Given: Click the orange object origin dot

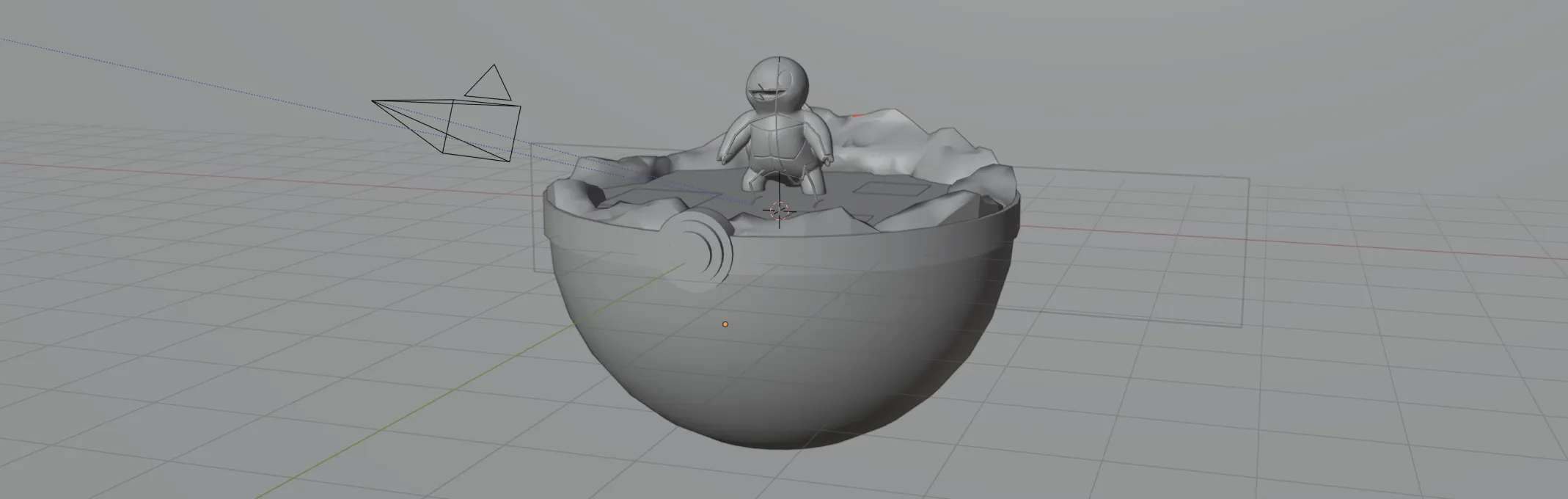Looking at the screenshot, I should (725, 324).
